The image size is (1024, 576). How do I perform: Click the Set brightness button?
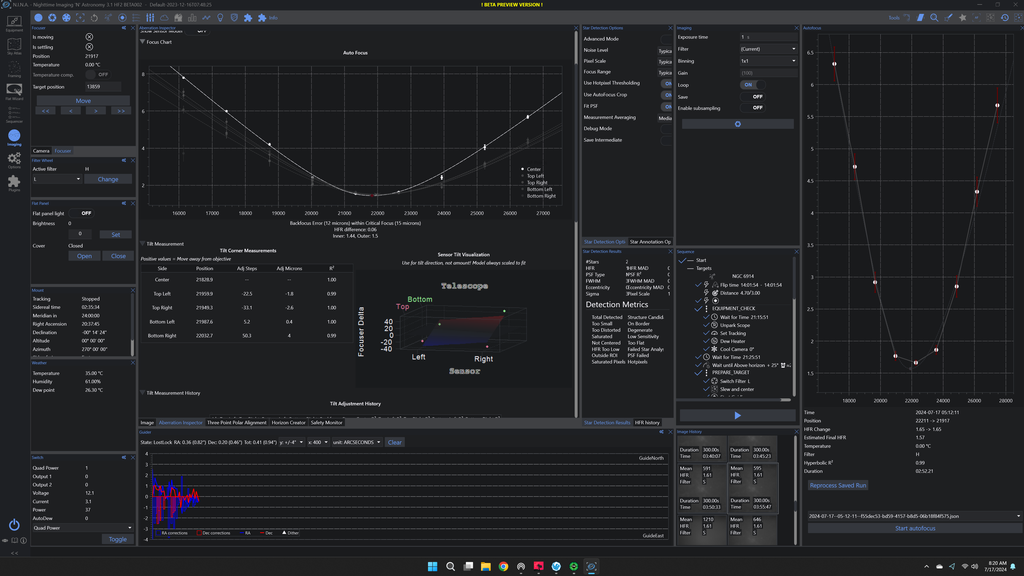pos(116,234)
